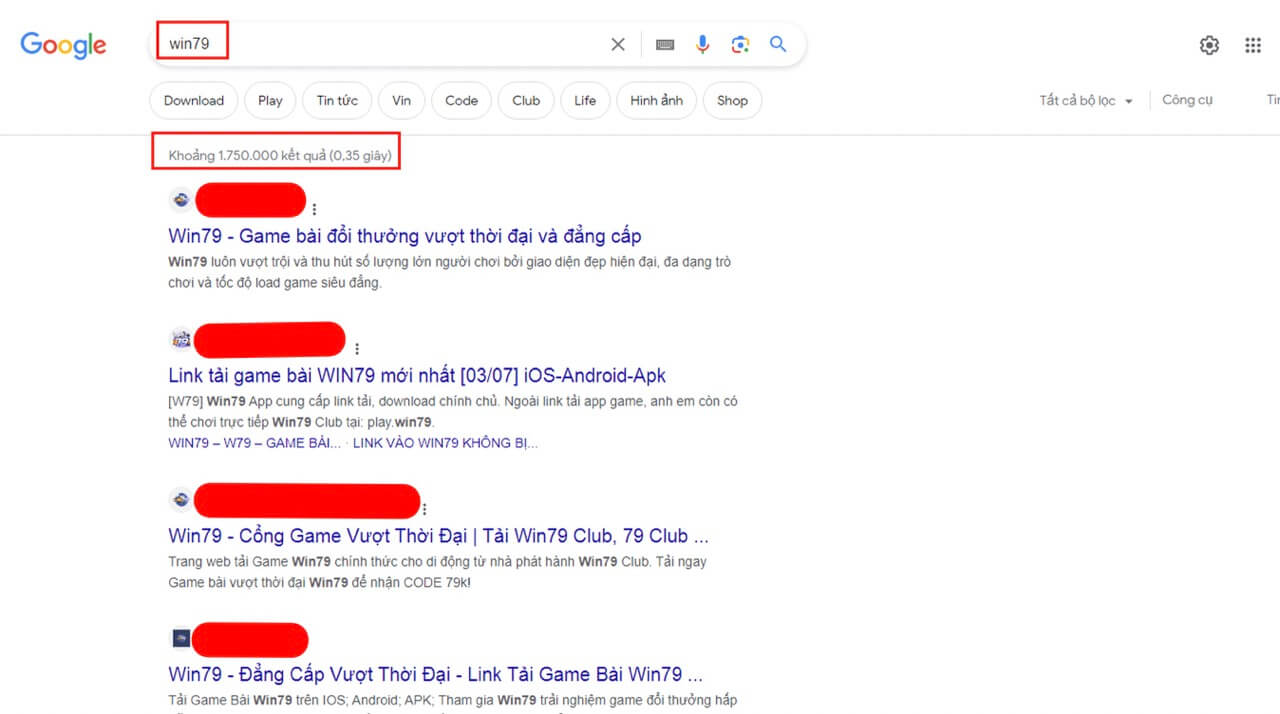Open 'Win79 - Game bài đổi thưởng' result
The width and height of the screenshot is (1280, 714).
(x=405, y=237)
